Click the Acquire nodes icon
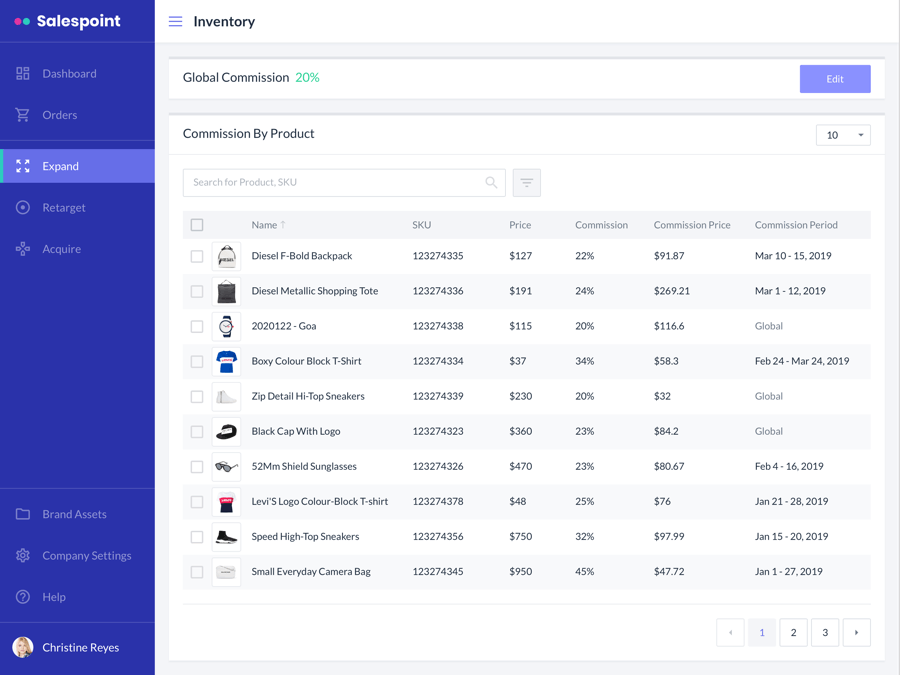Viewport: 900px width, 675px height. (22, 249)
